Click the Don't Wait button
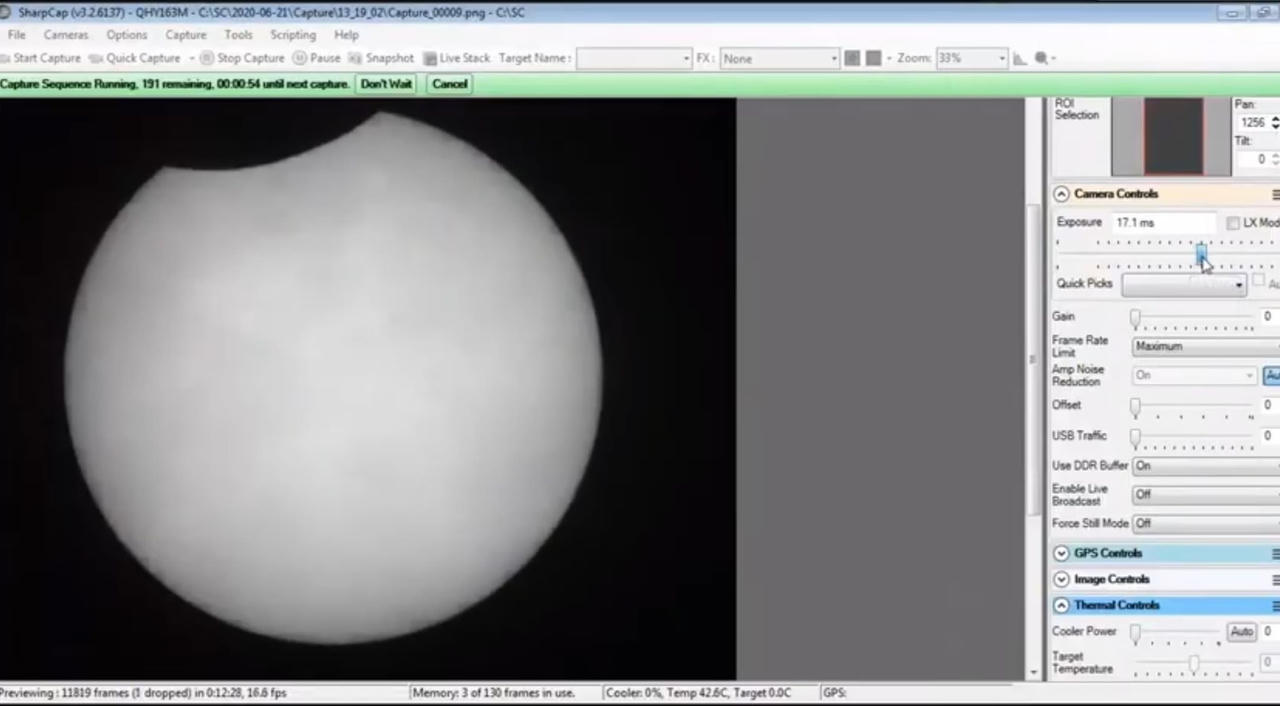 click(x=386, y=84)
